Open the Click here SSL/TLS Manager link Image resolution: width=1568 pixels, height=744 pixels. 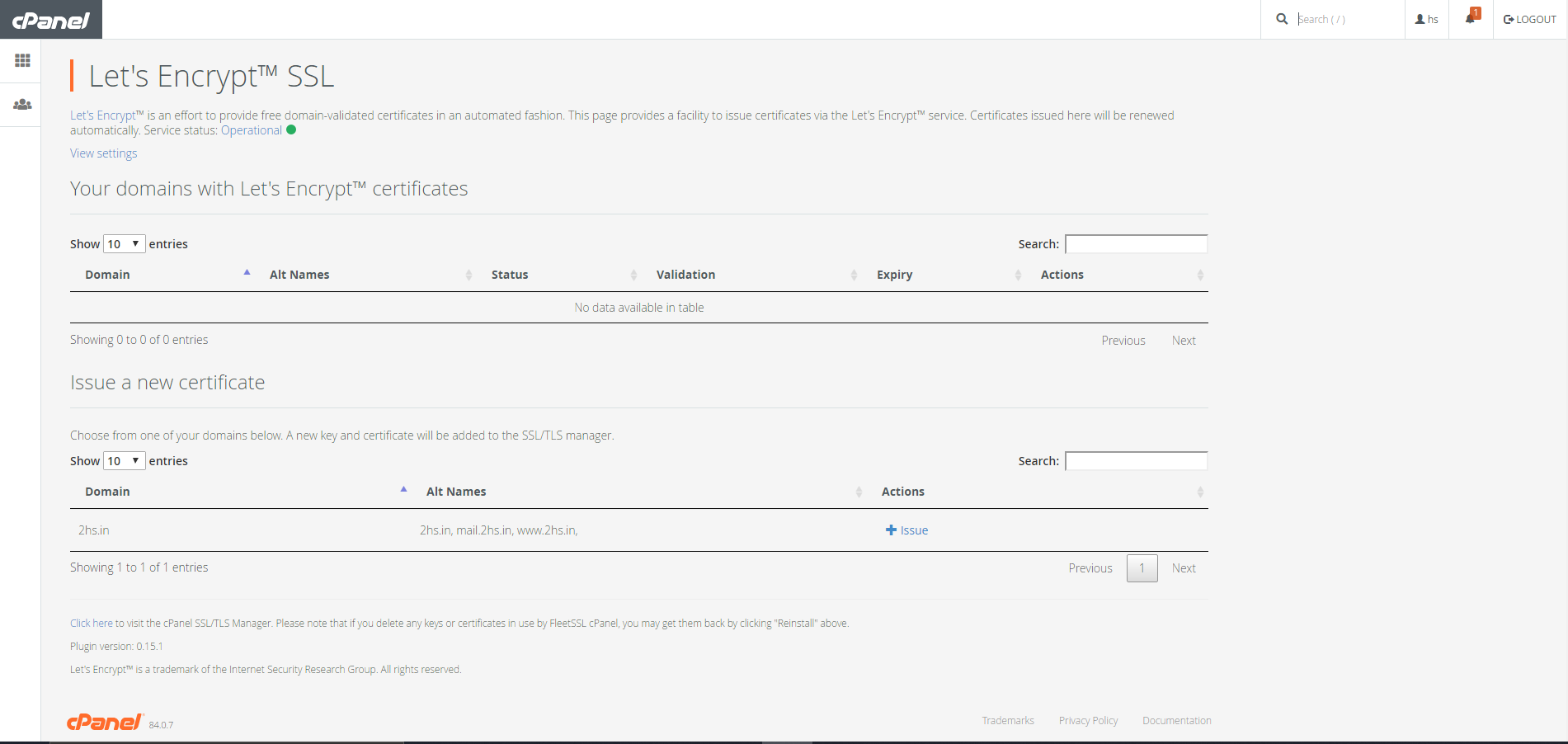tap(92, 624)
